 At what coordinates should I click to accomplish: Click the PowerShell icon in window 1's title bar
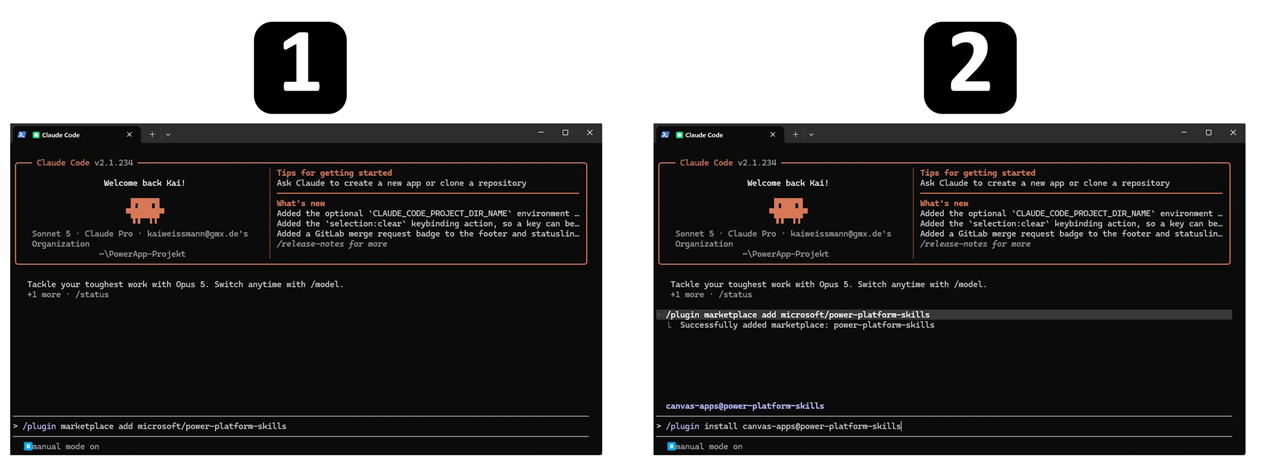click(21, 134)
